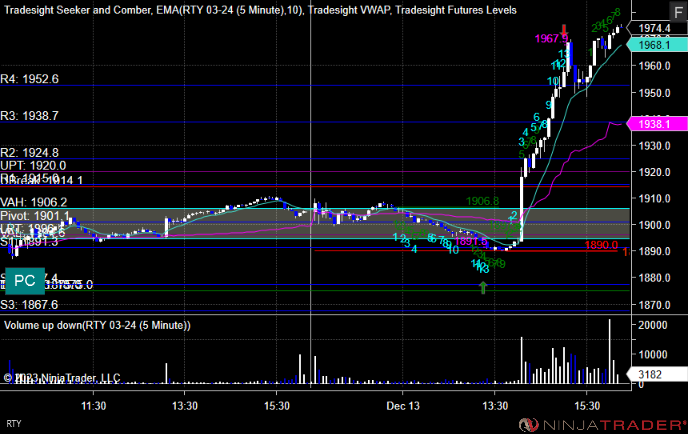The height and width of the screenshot is (434, 688).
Task: Select the Volume up down panel label
Action: pos(97,325)
